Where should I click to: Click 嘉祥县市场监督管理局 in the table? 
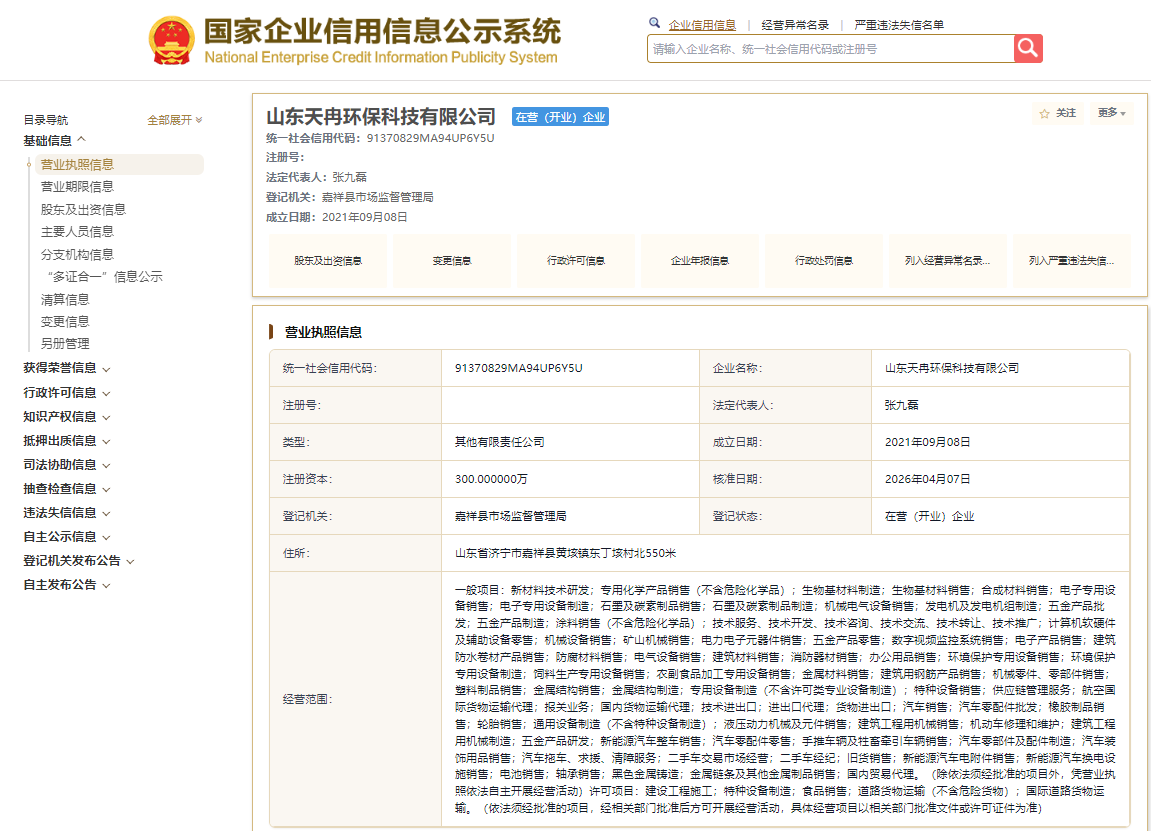(510, 516)
